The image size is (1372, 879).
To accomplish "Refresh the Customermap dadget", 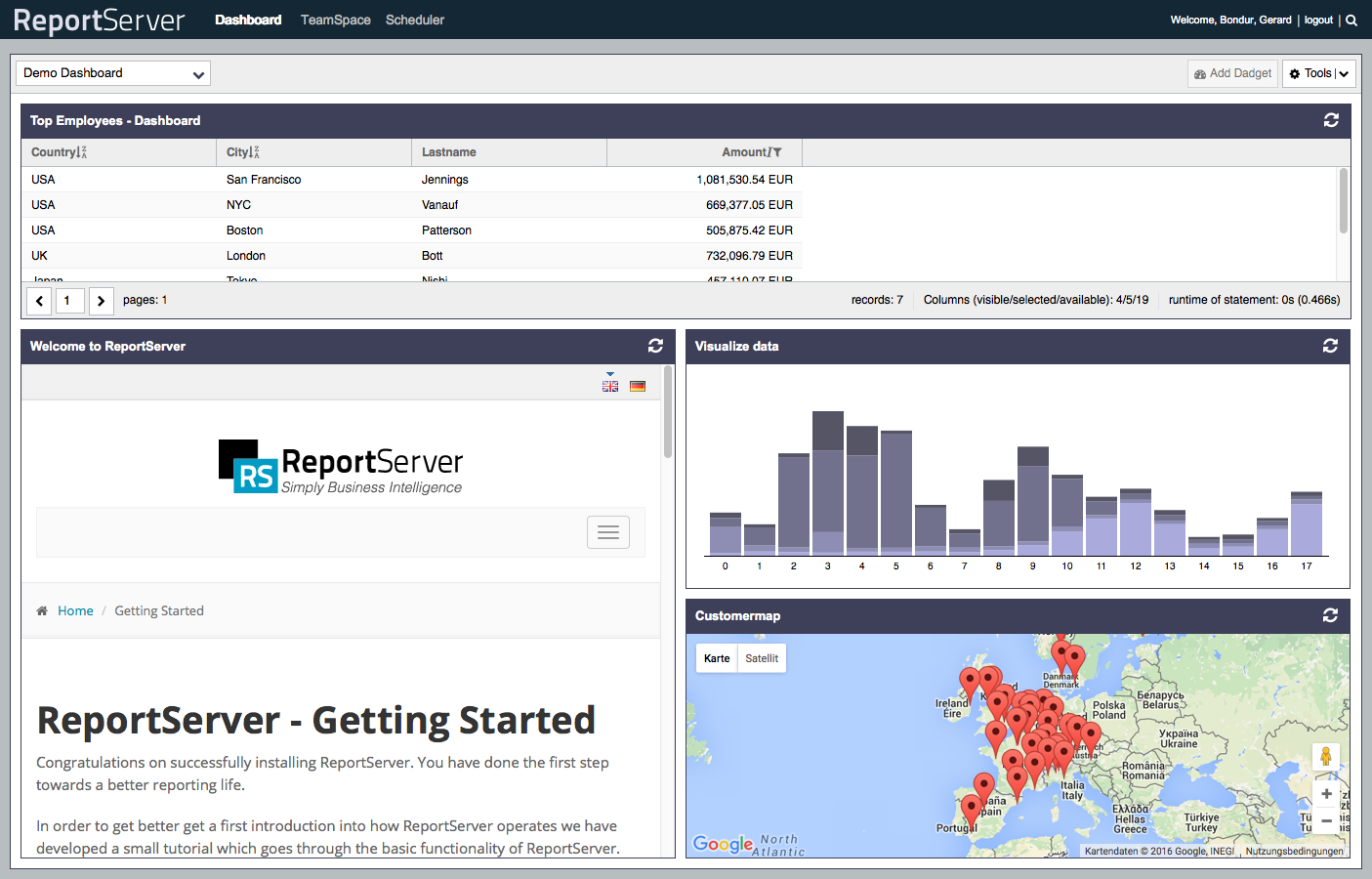I will (x=1330, y=615).
